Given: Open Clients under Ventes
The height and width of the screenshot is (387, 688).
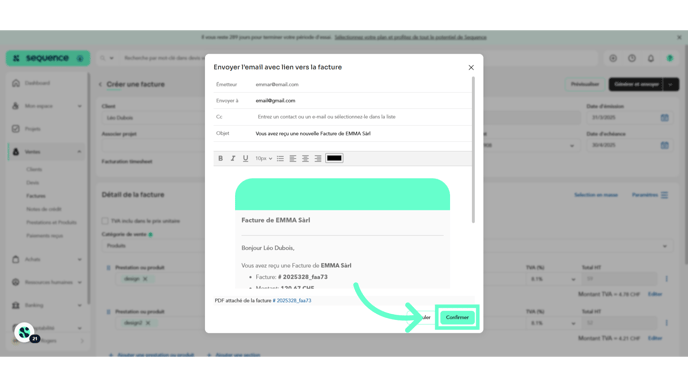Looking at the screenshot, I should click(x=34, y=169).
